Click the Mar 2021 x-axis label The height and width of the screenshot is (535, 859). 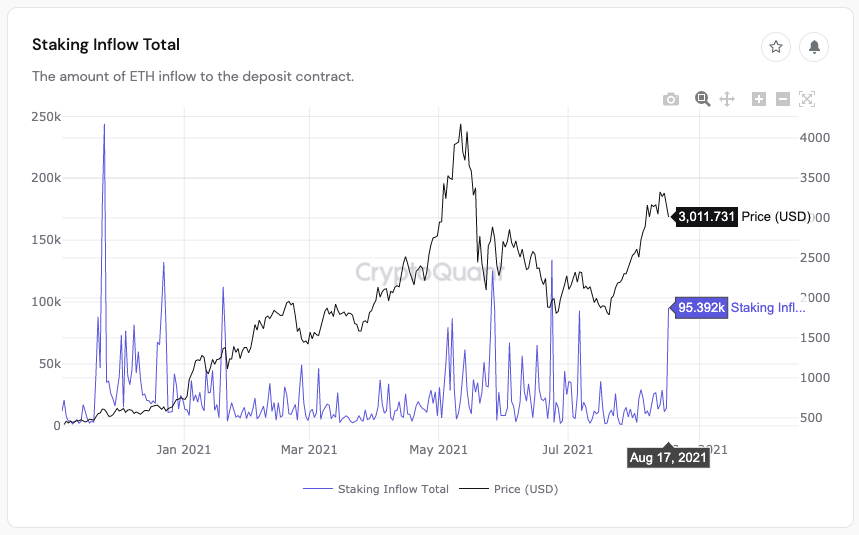click(309, 450)
